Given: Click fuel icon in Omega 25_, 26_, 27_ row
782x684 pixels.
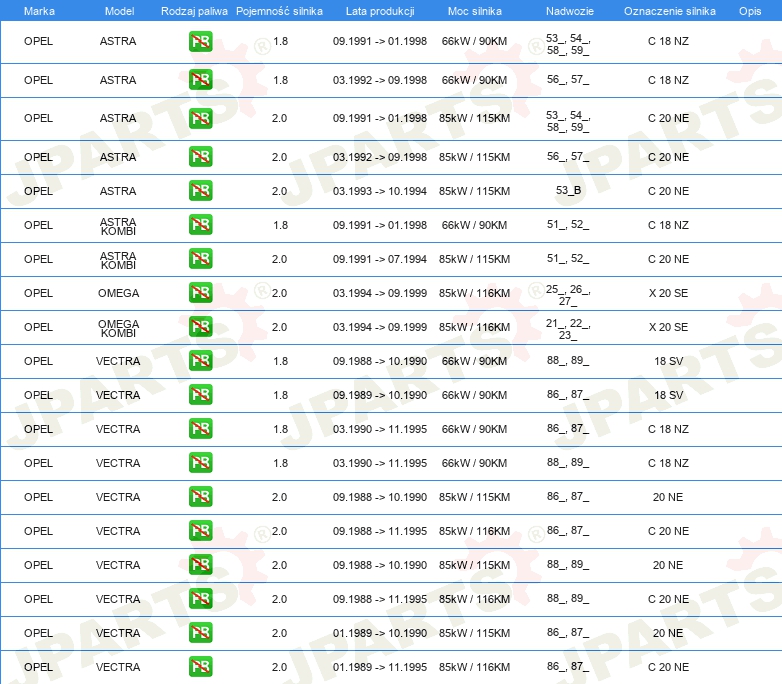Looking at the screenshot, I should tap(200, 292).
